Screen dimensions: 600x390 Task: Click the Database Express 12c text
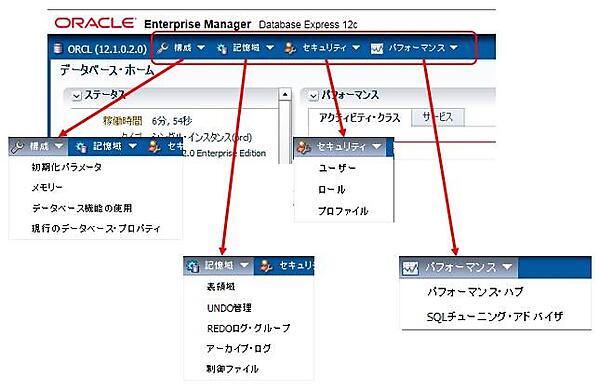[308, 25]
